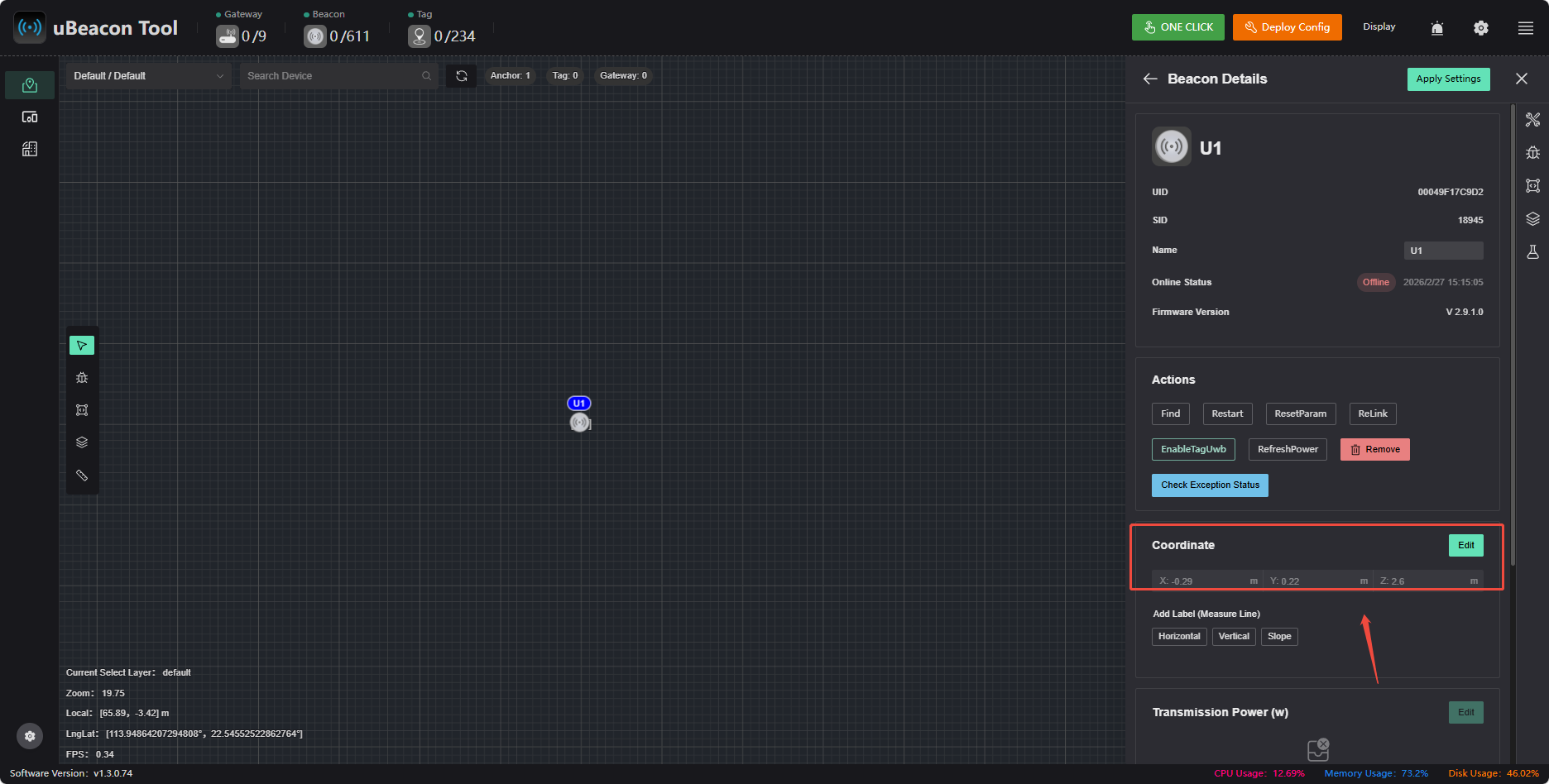Go back from Beacon Details
1549x784 pixels.
(x=1150, y=79)
